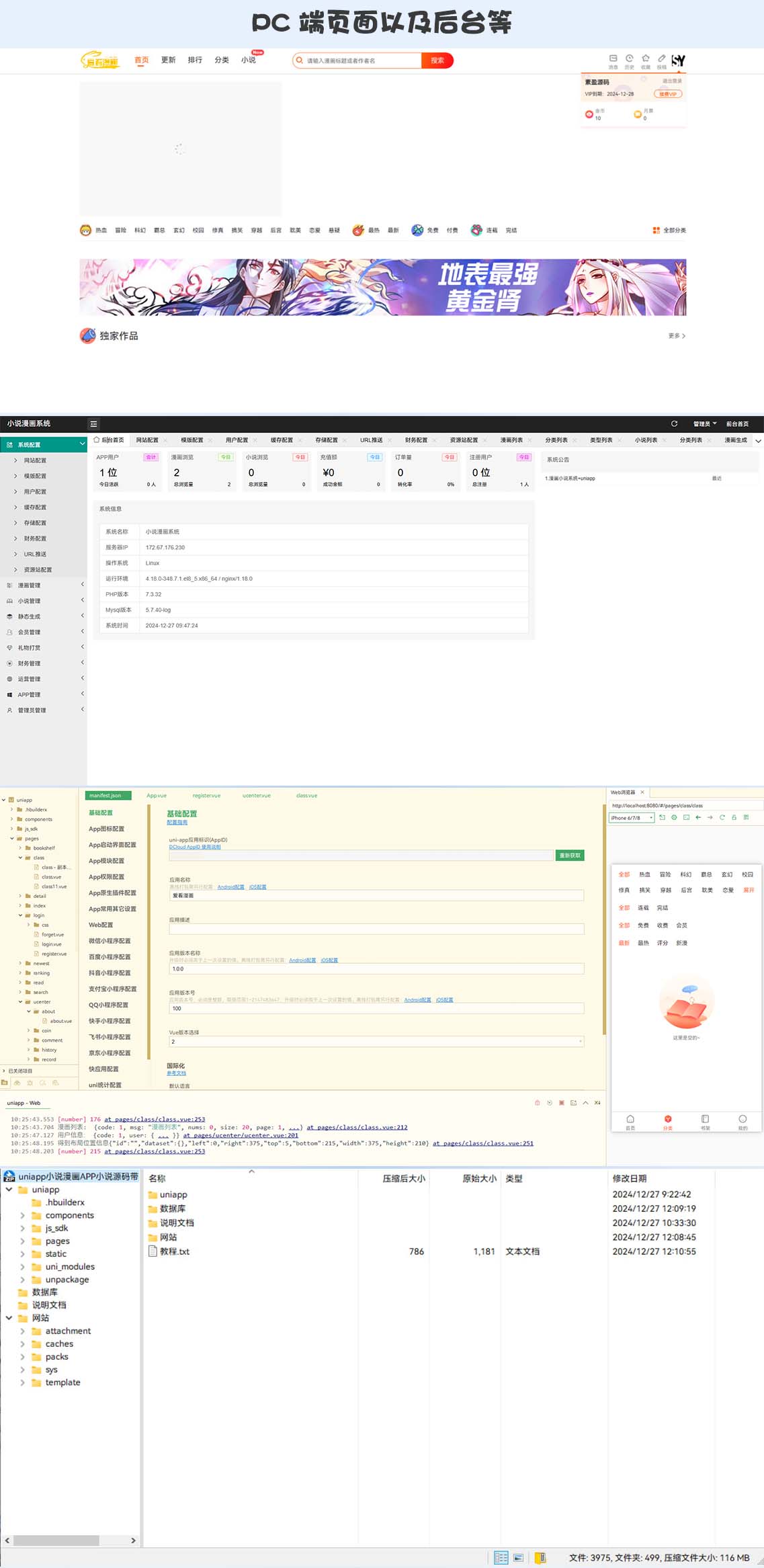
Task: Click the orange 搜索 search button
Action: [437, 60]
